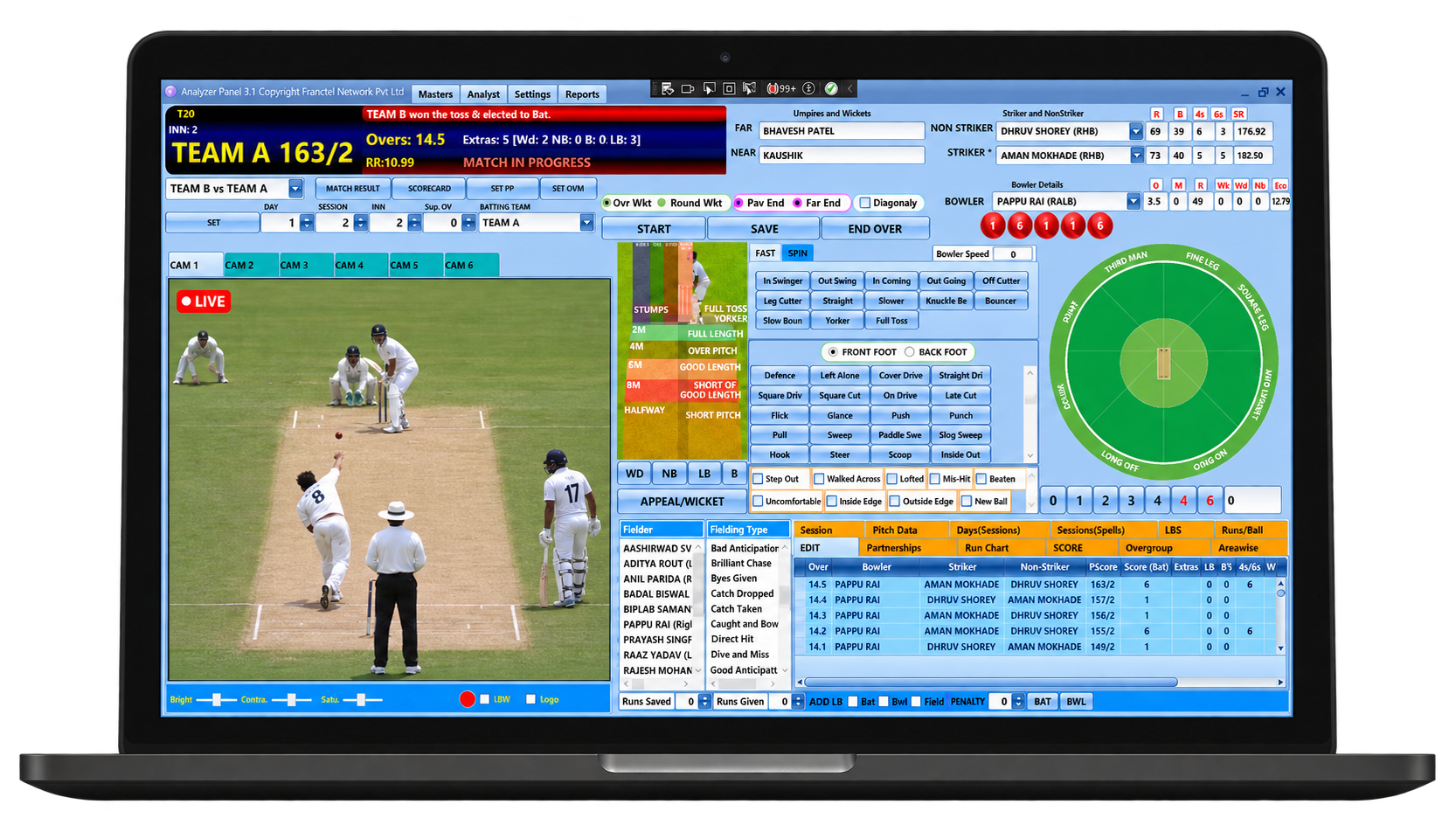The width and height of the screenshot is (1456, 825).
Task: Tick the Diagonaly checkbox
Action: click(865, 203)
